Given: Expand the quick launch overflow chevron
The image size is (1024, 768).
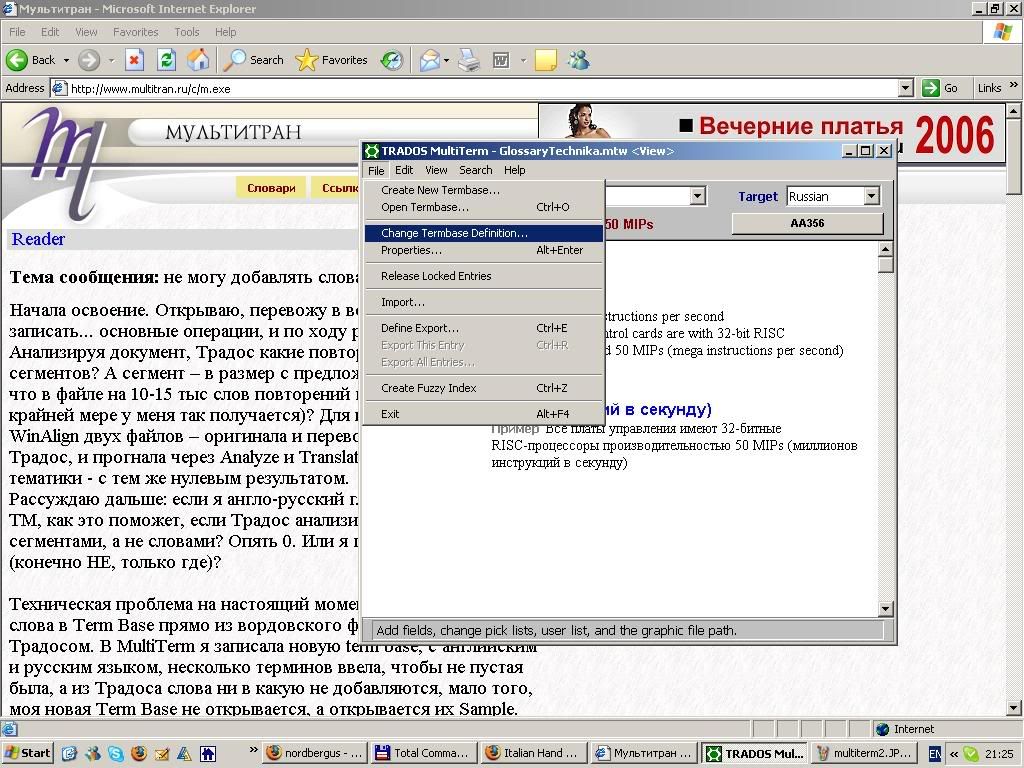Looking at the screenshot, I should point(253,750).
